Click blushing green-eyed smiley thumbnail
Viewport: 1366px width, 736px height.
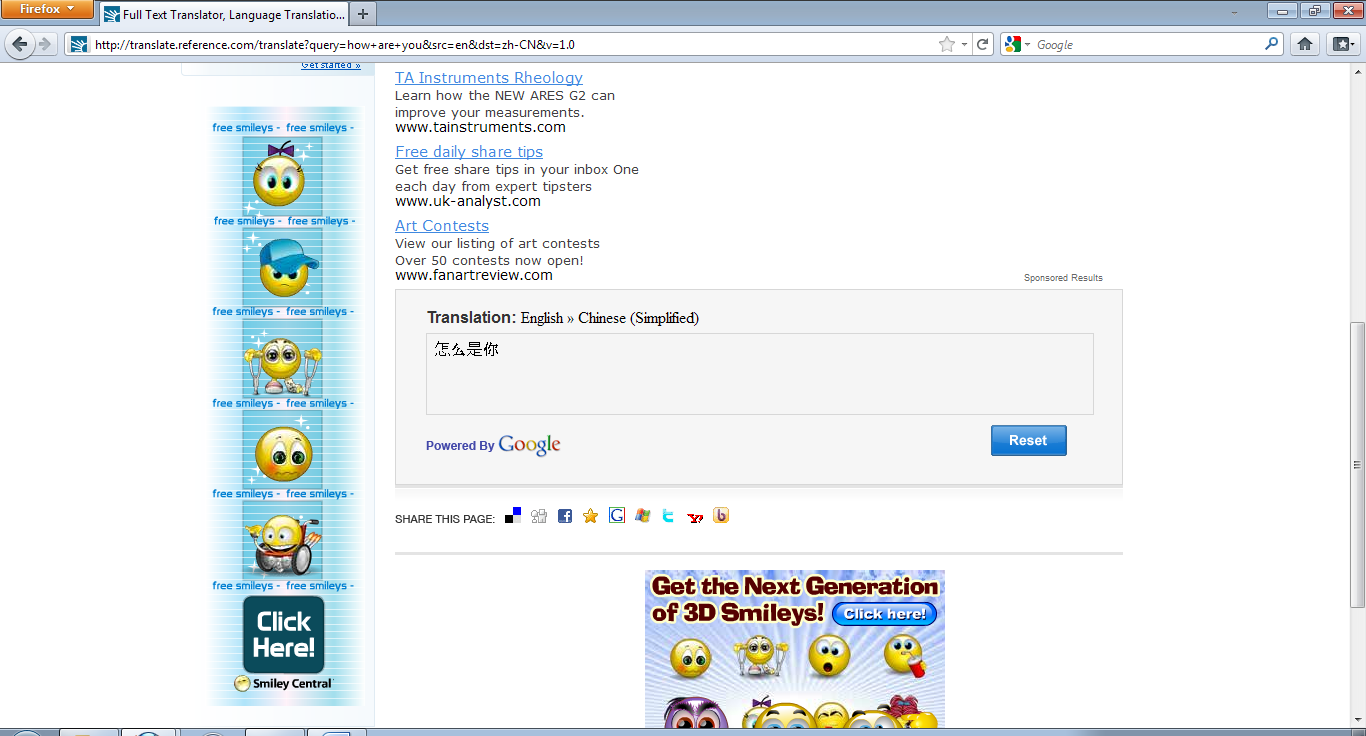click(x=283, y=450)
